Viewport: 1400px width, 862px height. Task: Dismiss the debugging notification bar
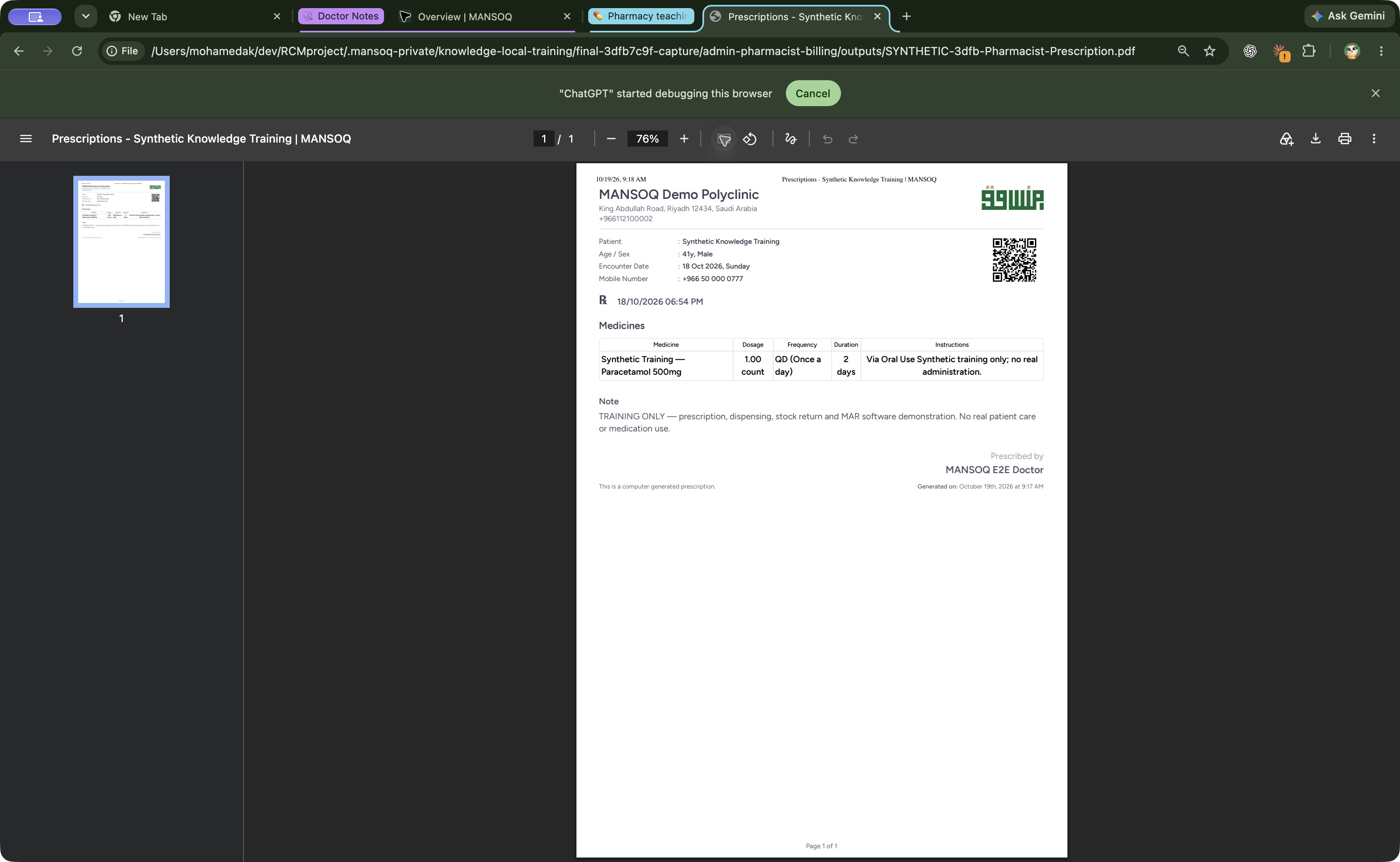(x=1375, y=93)
